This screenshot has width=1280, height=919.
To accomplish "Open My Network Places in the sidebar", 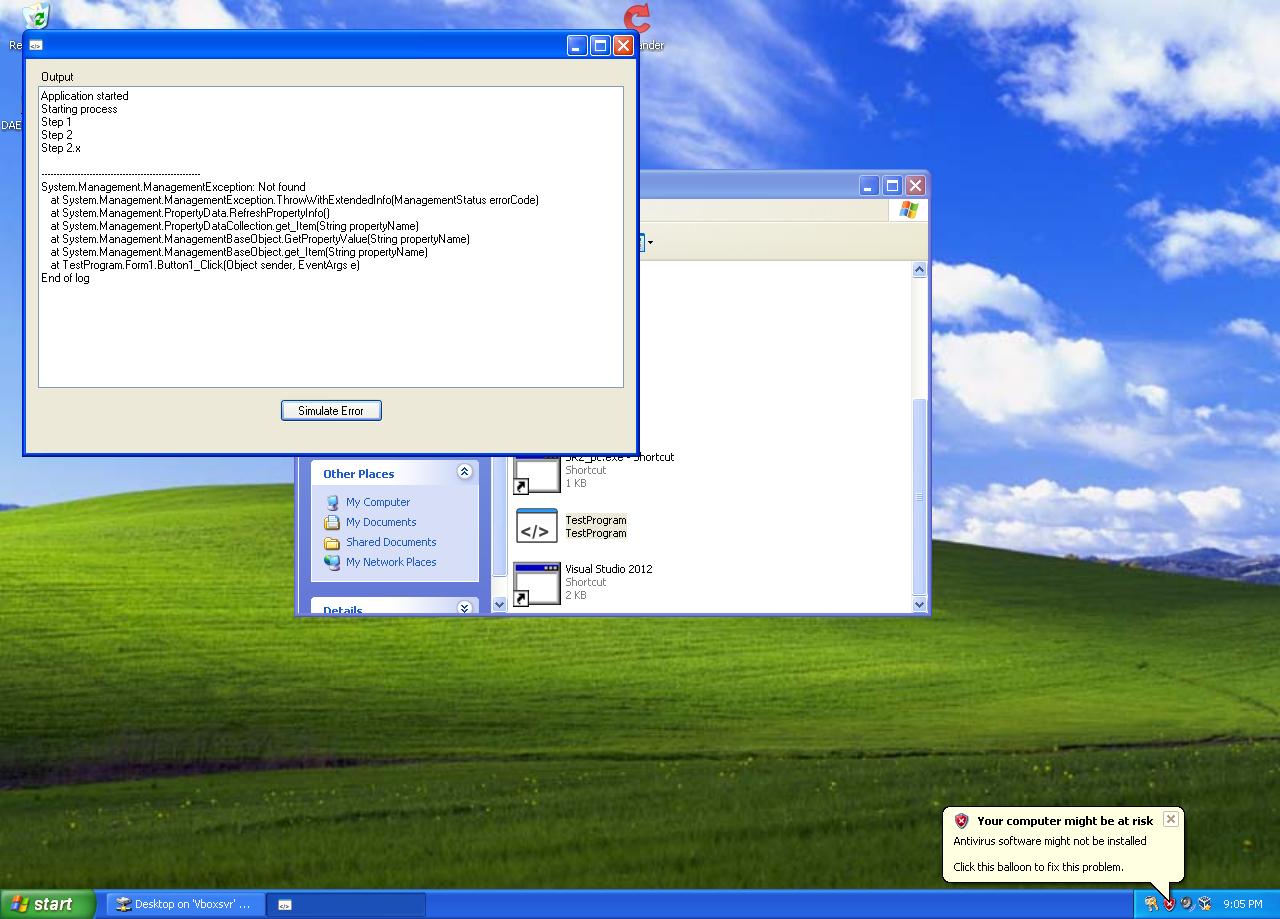I will [391, 562].
